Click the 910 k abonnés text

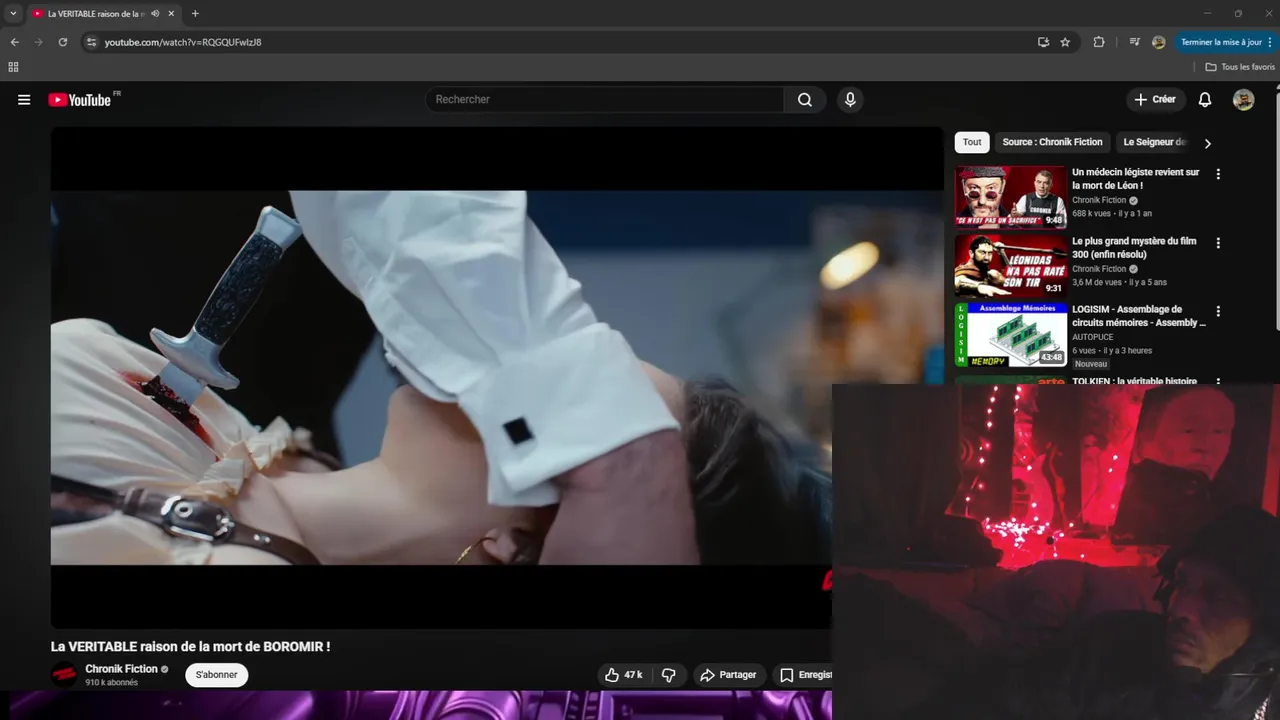tap(112, 683)
